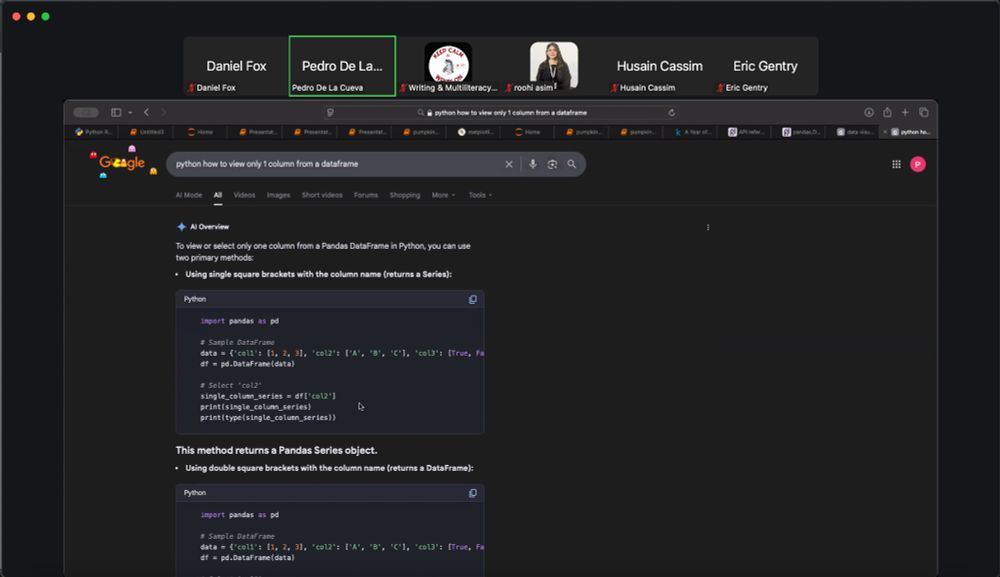Click 'Using single square brackets' bullet text
This screenshot has height=577, width=1000.
tap(318, 274)
